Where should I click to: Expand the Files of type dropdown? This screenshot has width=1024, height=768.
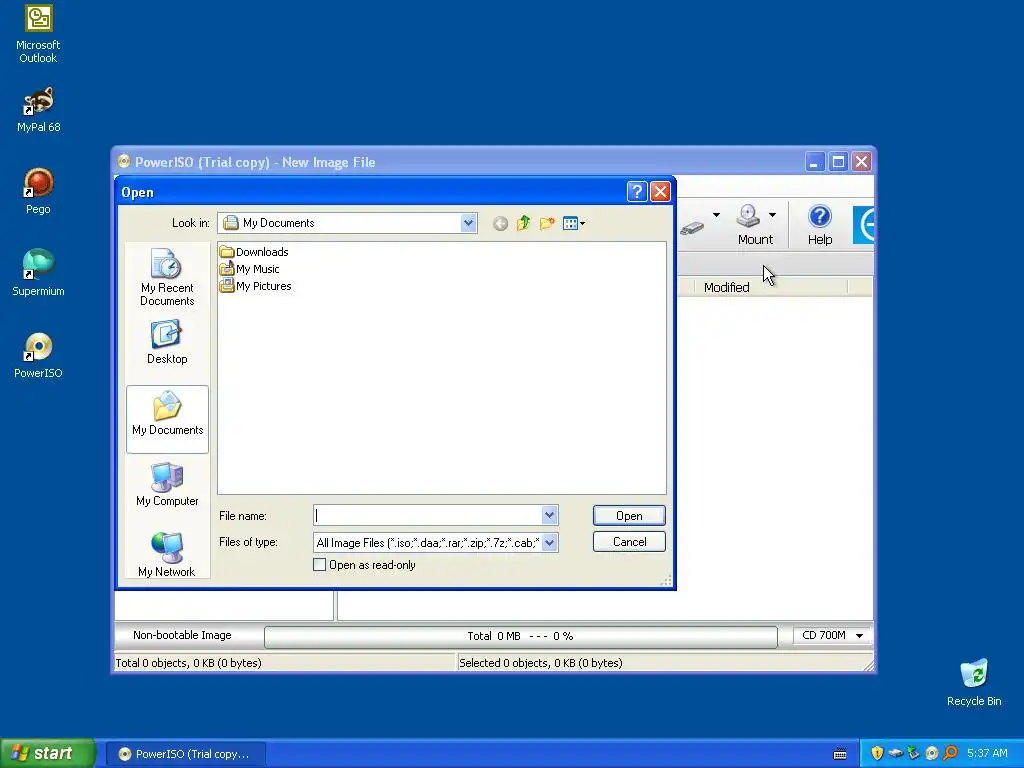549,542
